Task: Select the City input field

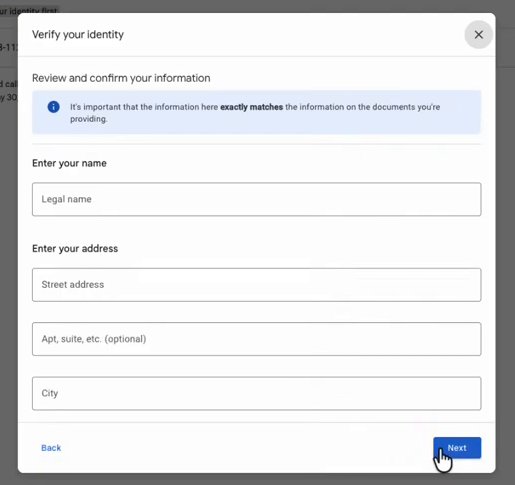Action: (256, 393)
